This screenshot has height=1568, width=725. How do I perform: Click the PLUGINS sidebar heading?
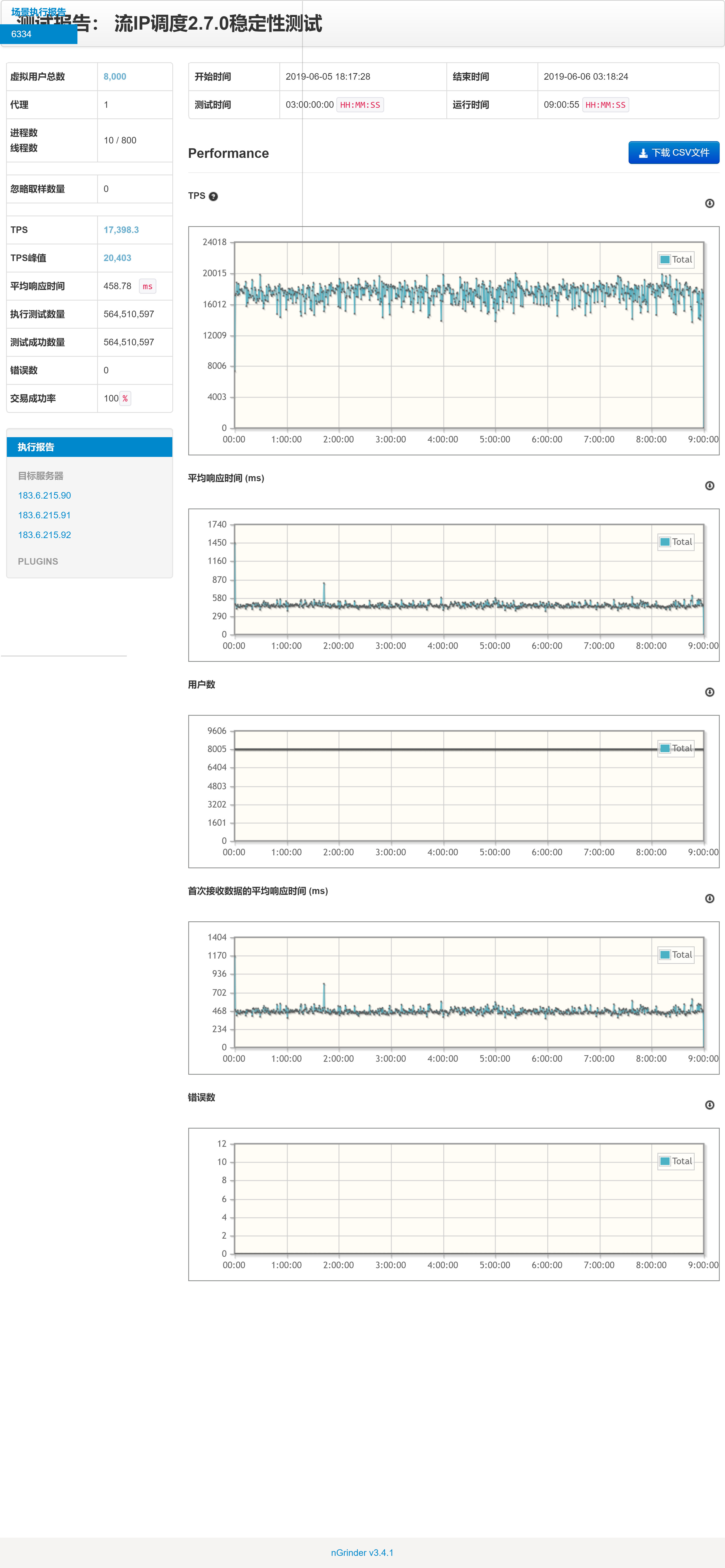[x=38, y=561]
